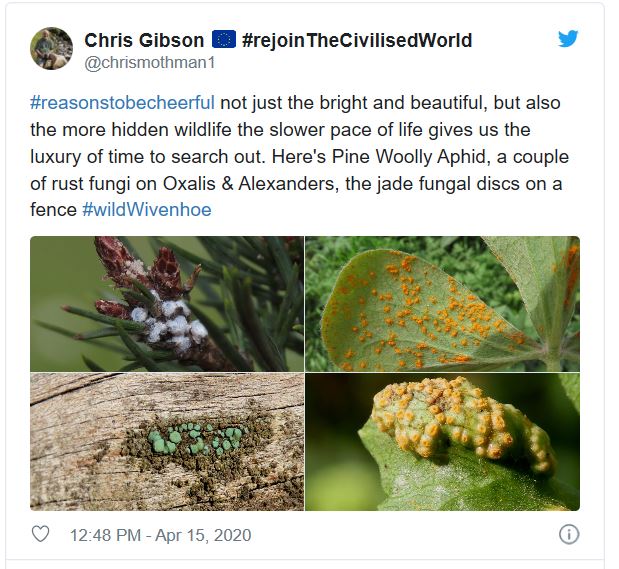Open Chris Gibson's profile avatar

pyautogui.click(x=51, y=49)
